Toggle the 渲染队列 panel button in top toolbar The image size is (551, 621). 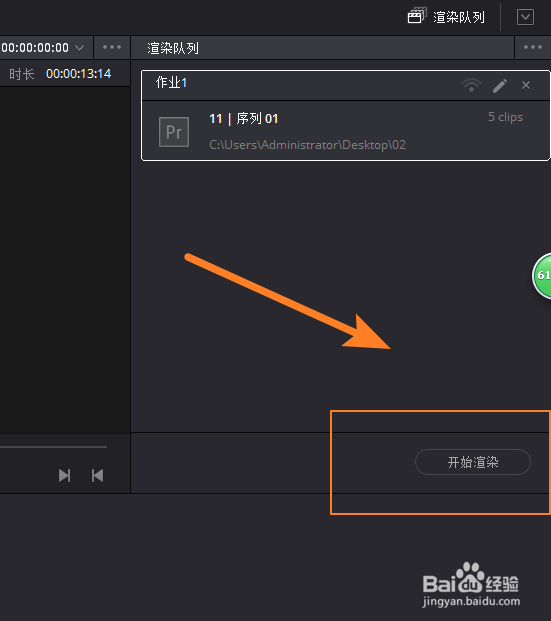tap(446, 17)
